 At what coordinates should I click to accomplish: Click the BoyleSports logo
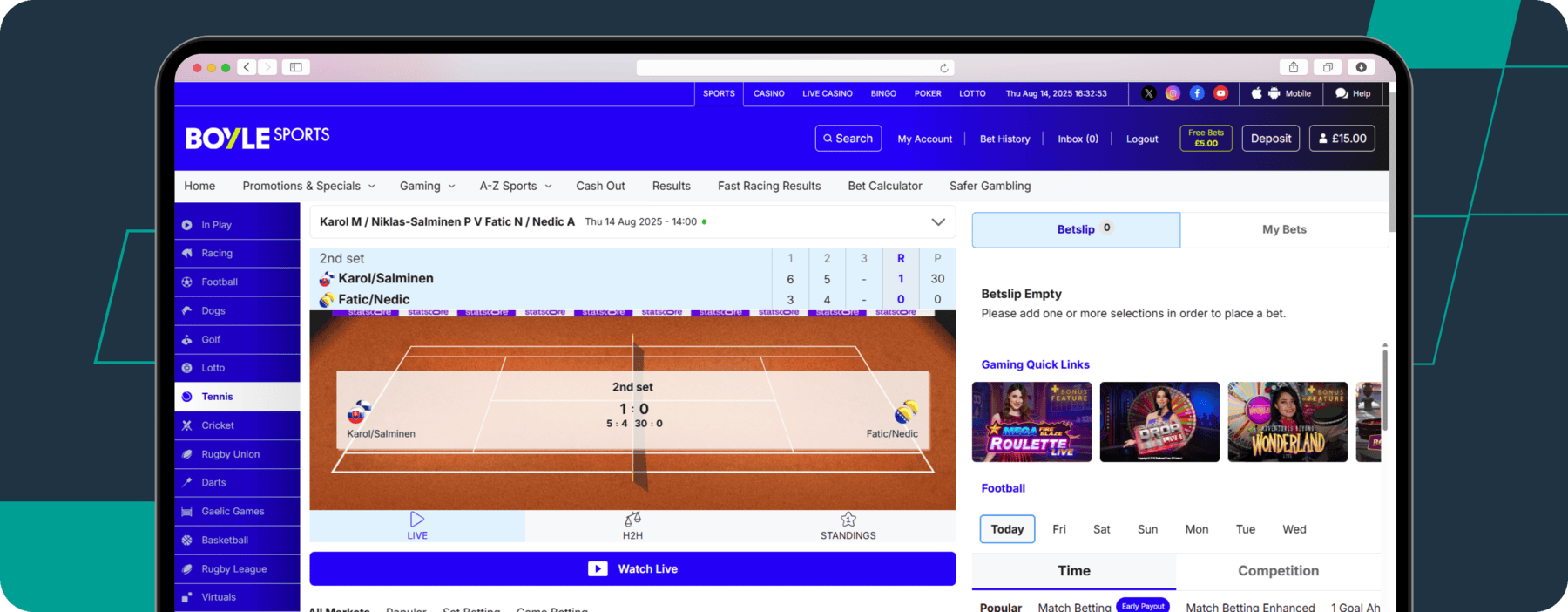pos(258,138)
